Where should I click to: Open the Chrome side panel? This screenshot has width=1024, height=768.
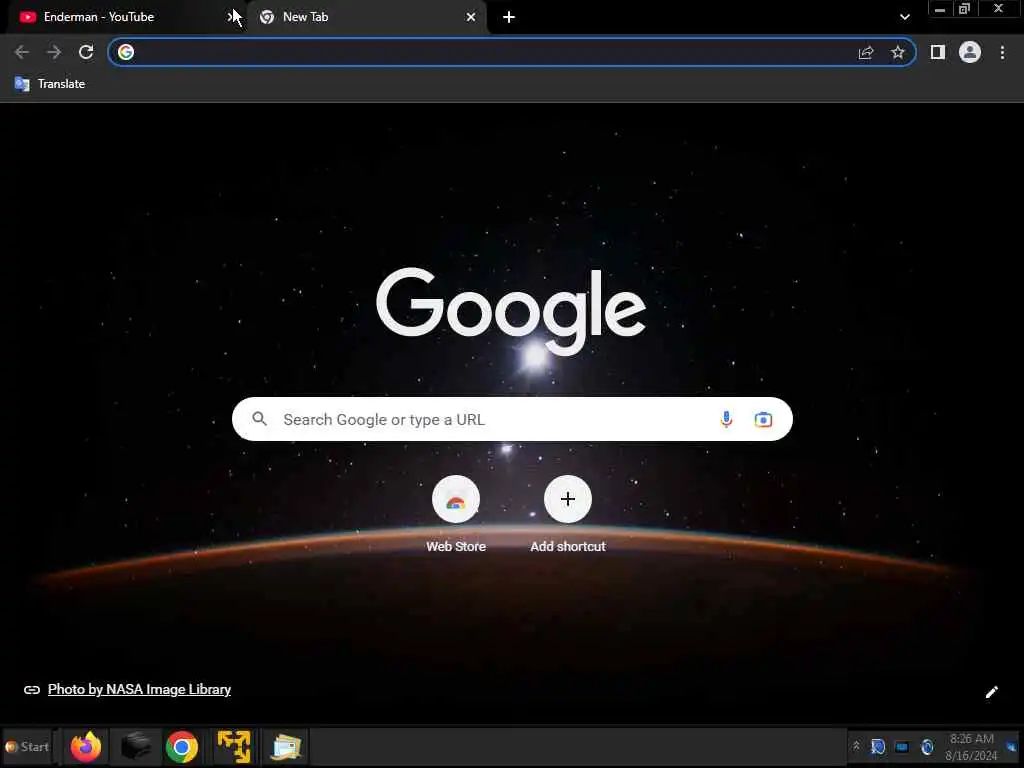click(938, 52)
